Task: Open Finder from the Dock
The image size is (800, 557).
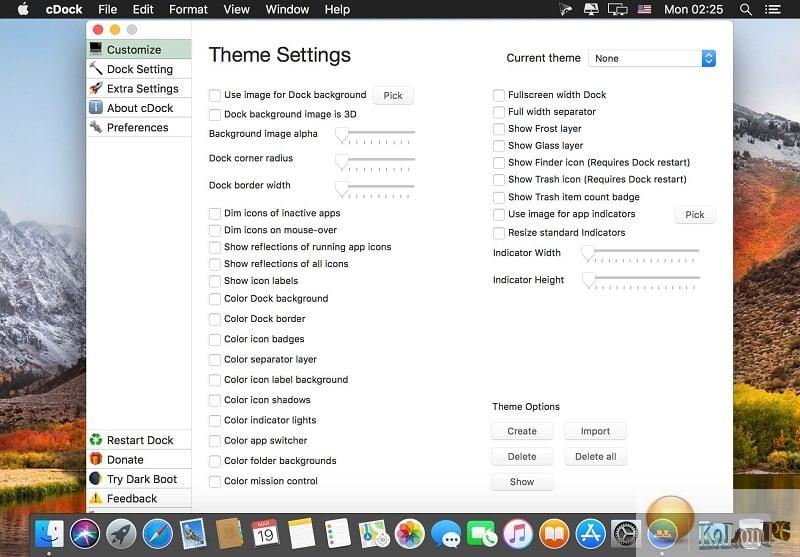Action: pos(49,534)
